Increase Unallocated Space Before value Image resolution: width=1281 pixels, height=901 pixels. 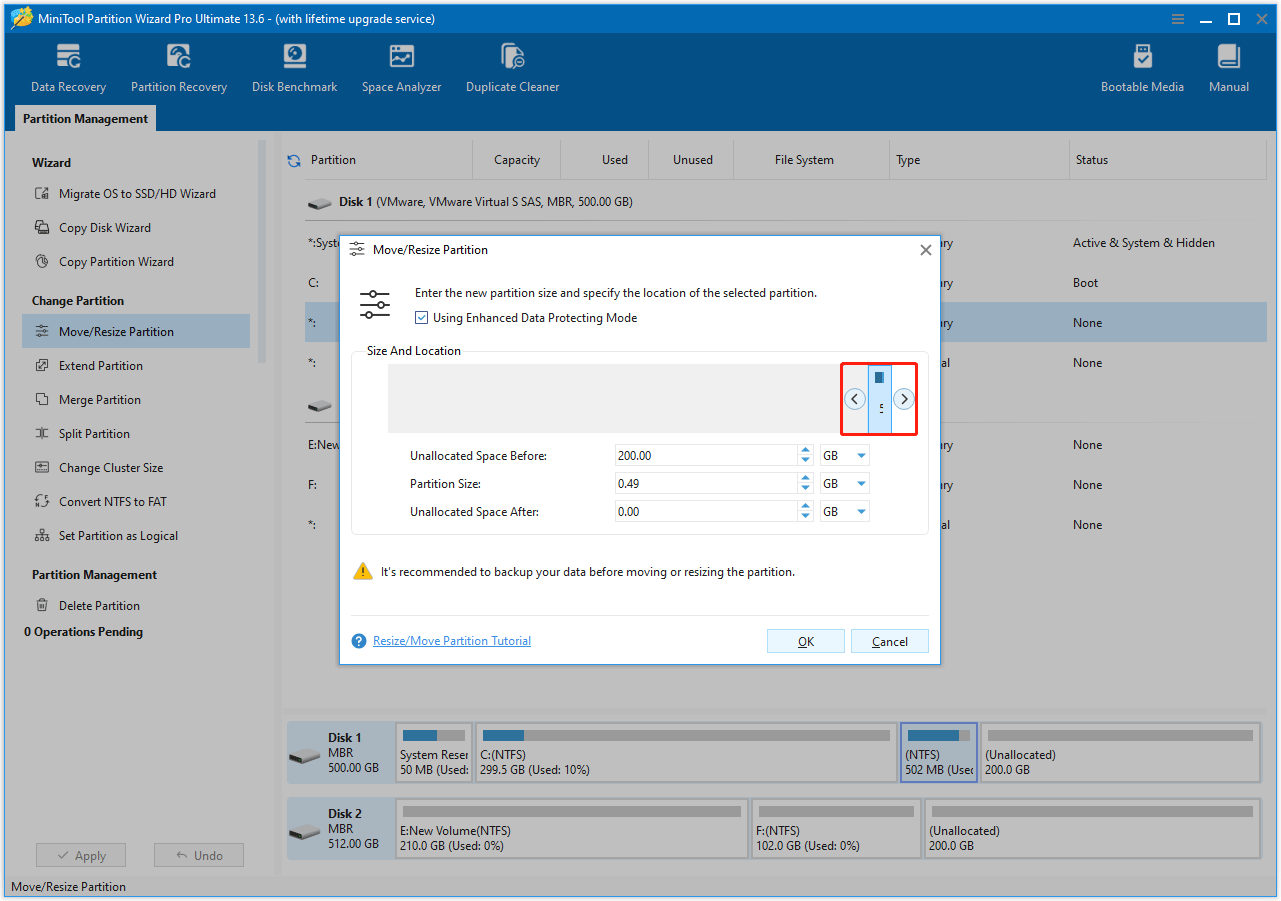pos(806,451)
